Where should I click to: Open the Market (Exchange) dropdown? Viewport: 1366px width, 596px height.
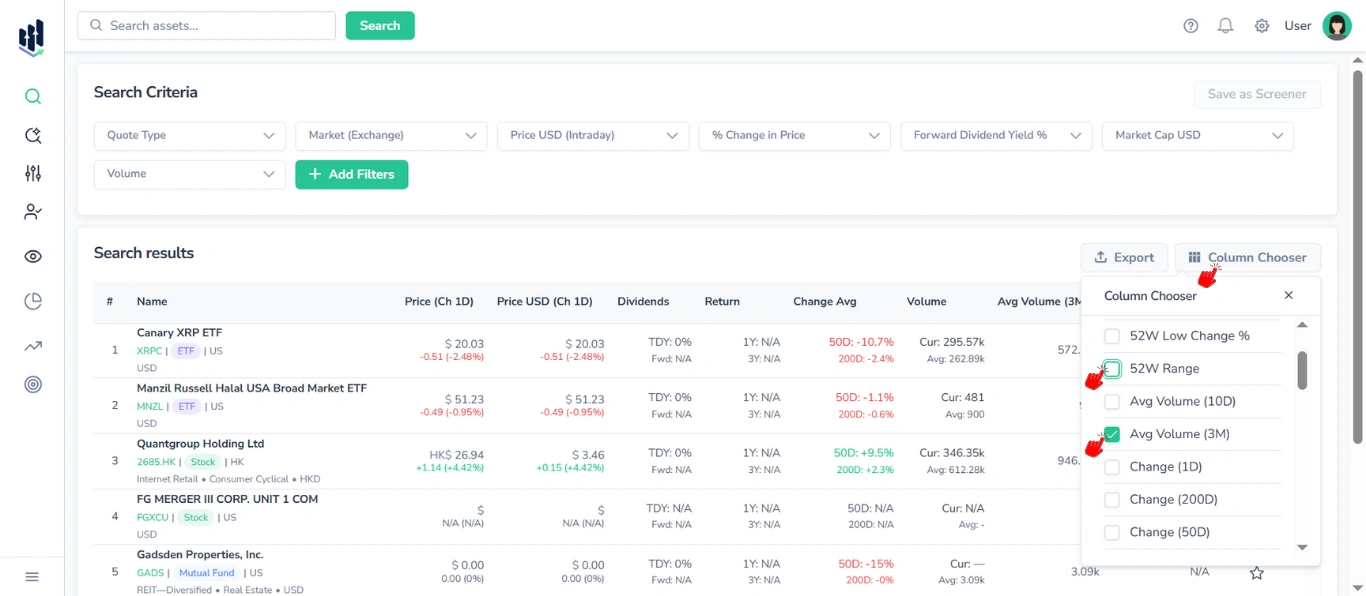391,136
